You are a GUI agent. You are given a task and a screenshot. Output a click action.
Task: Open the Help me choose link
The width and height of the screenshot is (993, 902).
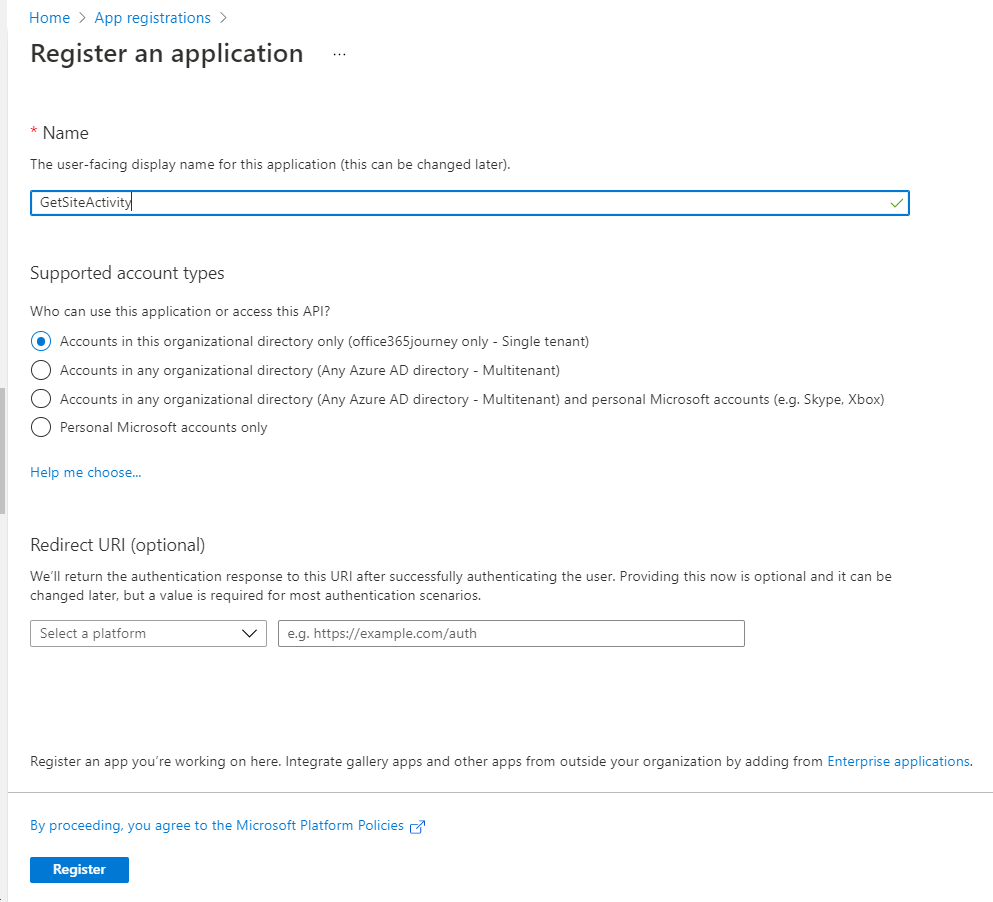[x=85, y=473]
